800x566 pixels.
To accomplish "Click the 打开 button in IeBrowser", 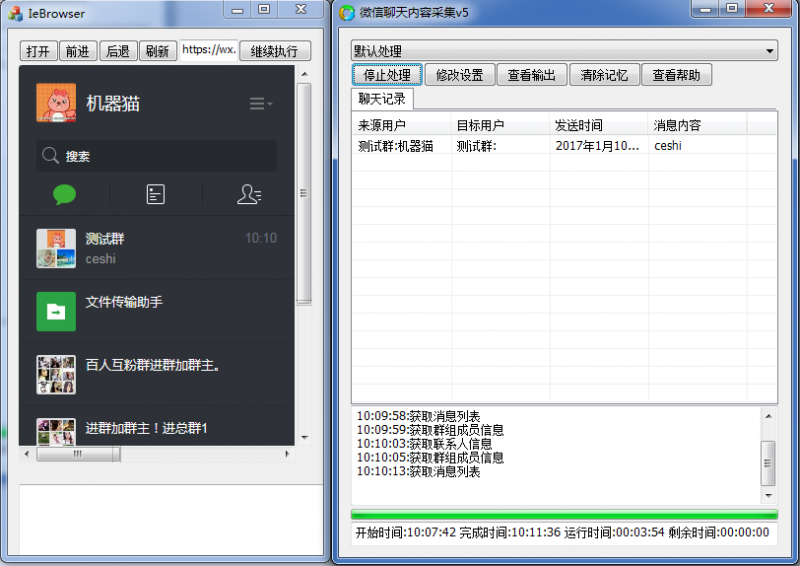I will (x=38, y=51).
